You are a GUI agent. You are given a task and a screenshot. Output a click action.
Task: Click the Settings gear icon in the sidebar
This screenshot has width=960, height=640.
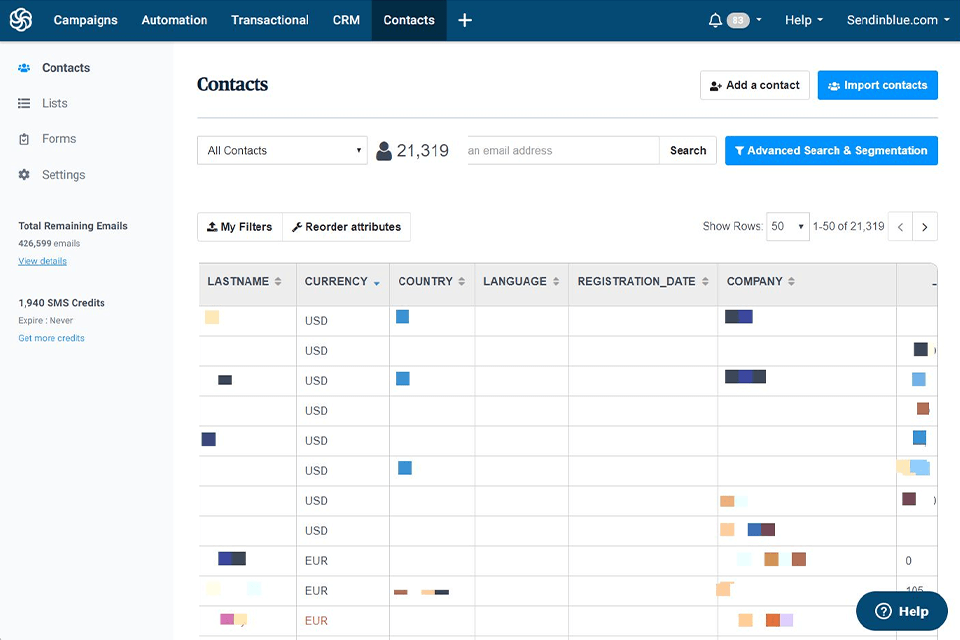(x=24, y=175)
